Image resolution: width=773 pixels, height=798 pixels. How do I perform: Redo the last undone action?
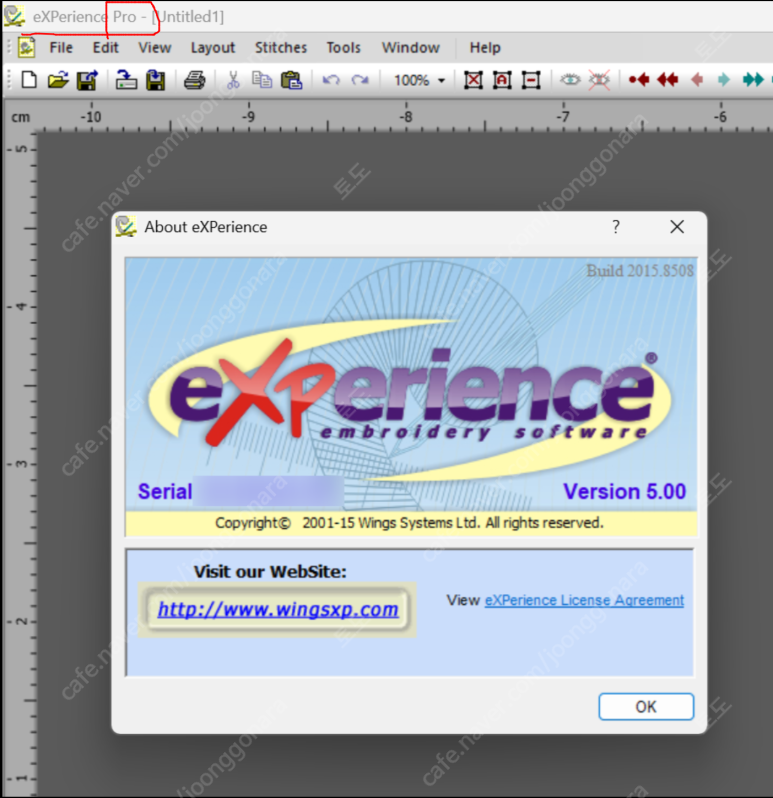[x=360, y=80]
